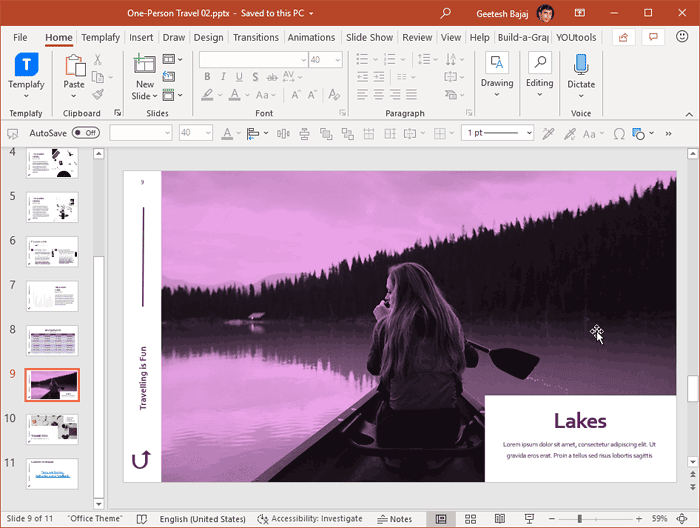Click the Justify text icon
This screenshot has height=528, width=700.
411,94
